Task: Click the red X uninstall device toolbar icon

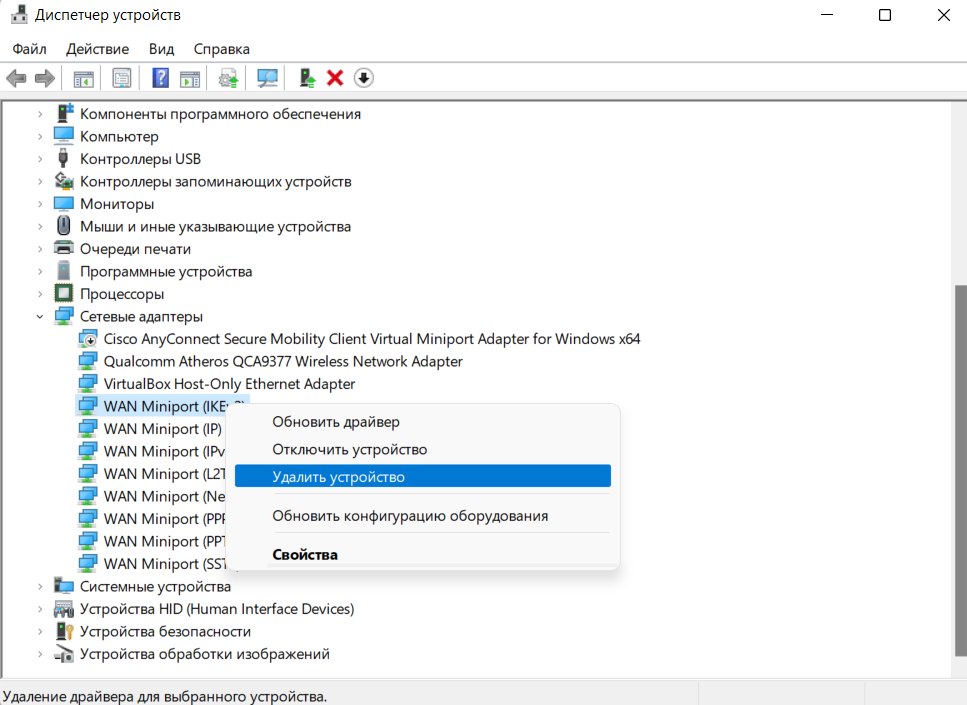Action: pyautogui.click(x=335, y=78)
